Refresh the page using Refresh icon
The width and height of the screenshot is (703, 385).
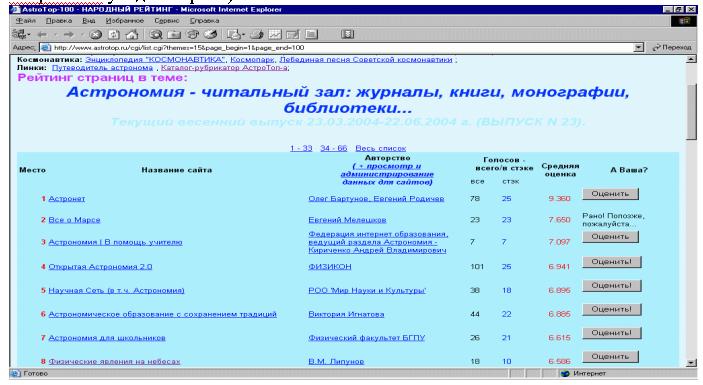click(114, 35)
